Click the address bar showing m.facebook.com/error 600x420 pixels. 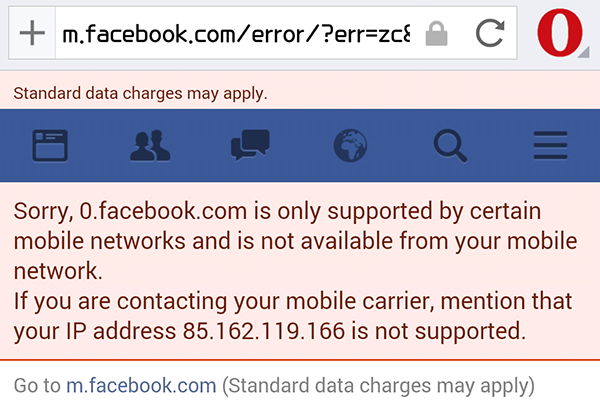point(236,34)
